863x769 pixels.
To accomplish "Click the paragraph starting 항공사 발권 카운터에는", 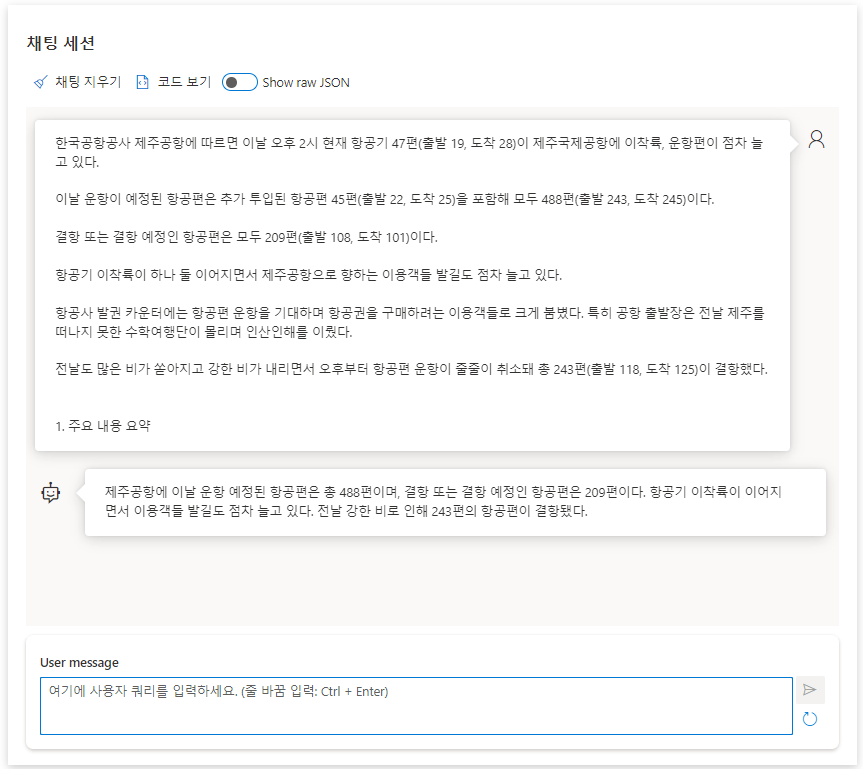I will pos(410,323).
